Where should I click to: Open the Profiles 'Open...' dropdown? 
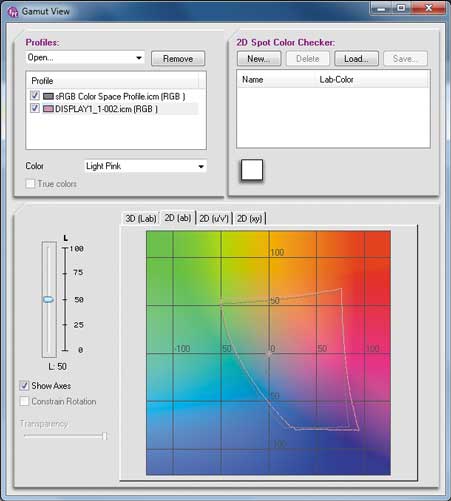(85, 58)
